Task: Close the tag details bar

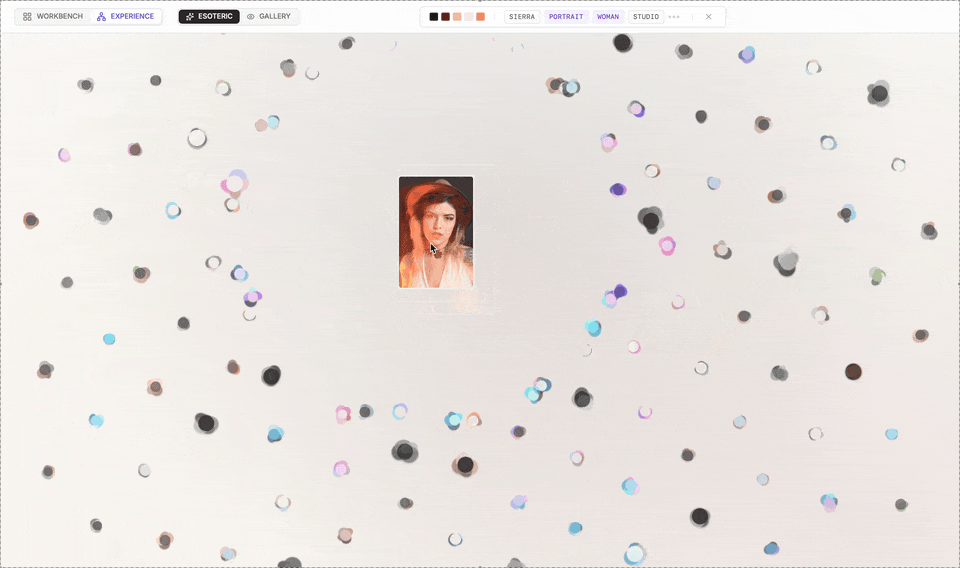Action: [708, 17]
